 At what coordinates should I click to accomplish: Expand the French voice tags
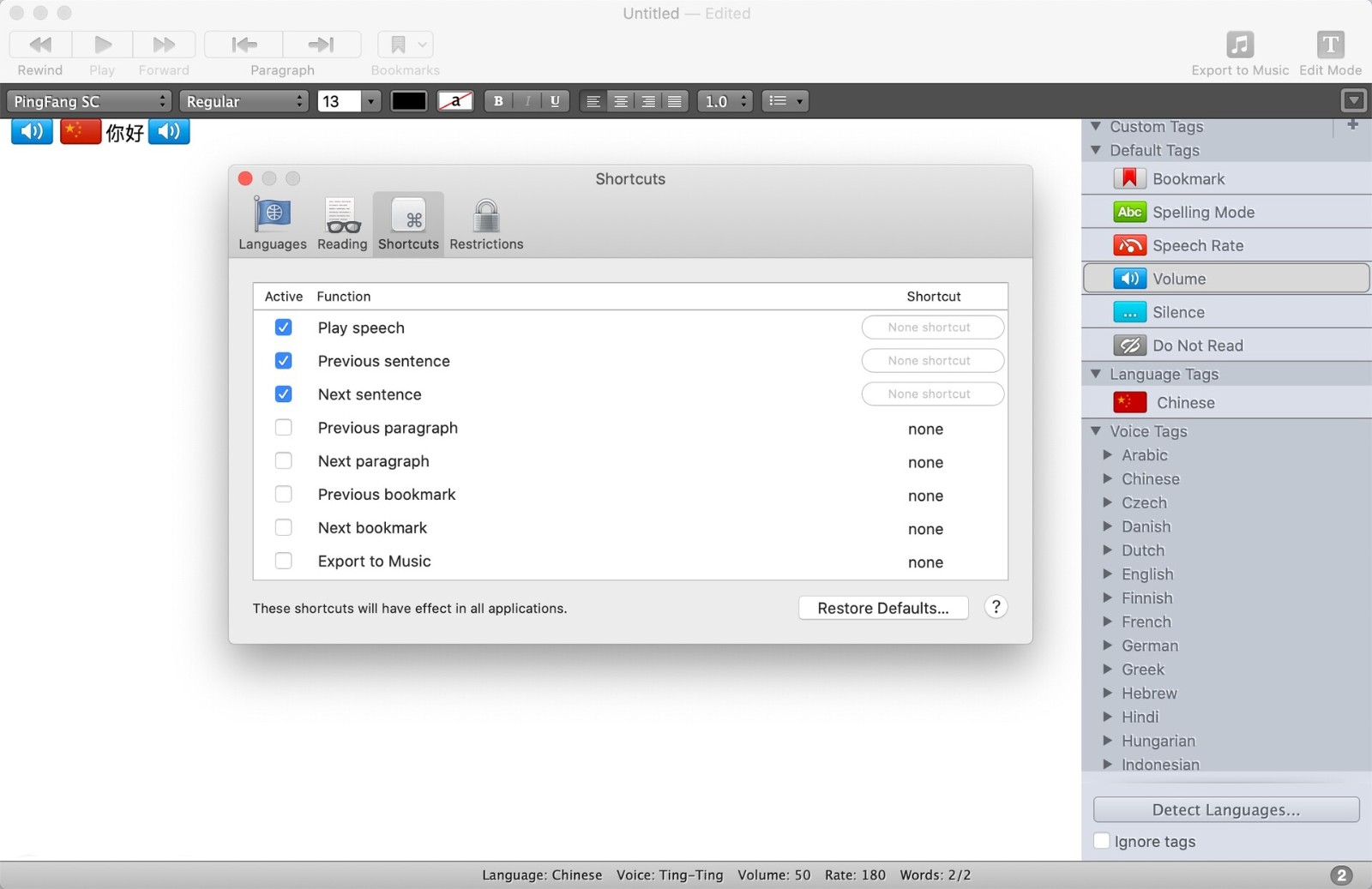(1108, 622)
